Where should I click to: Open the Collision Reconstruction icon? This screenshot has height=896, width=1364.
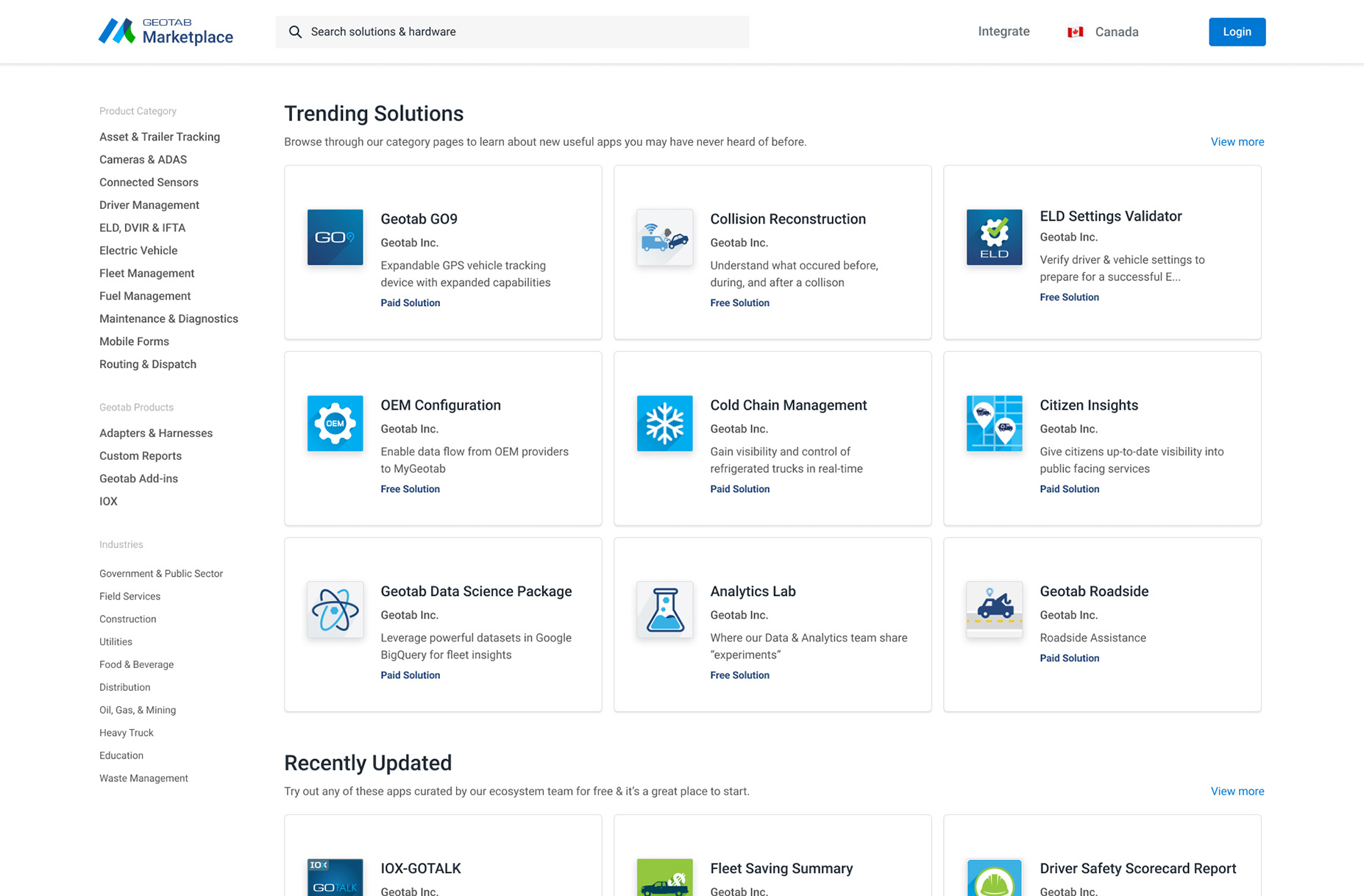pyautogui.click(x=664, y=237)
